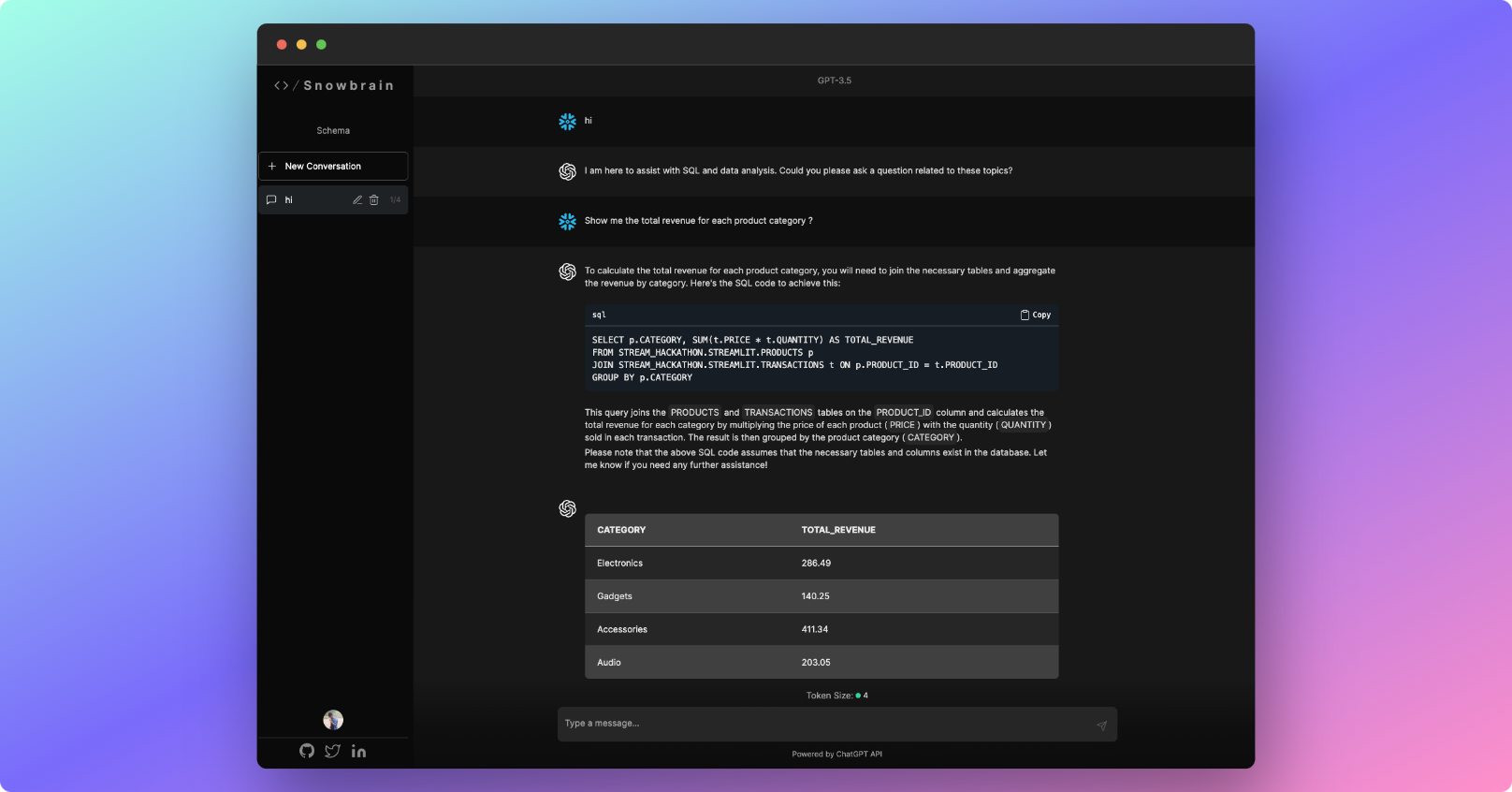This screenshot has height=792, width=1512.
Task: Select the Audio table cell
Action: click(x=609, y=662)
